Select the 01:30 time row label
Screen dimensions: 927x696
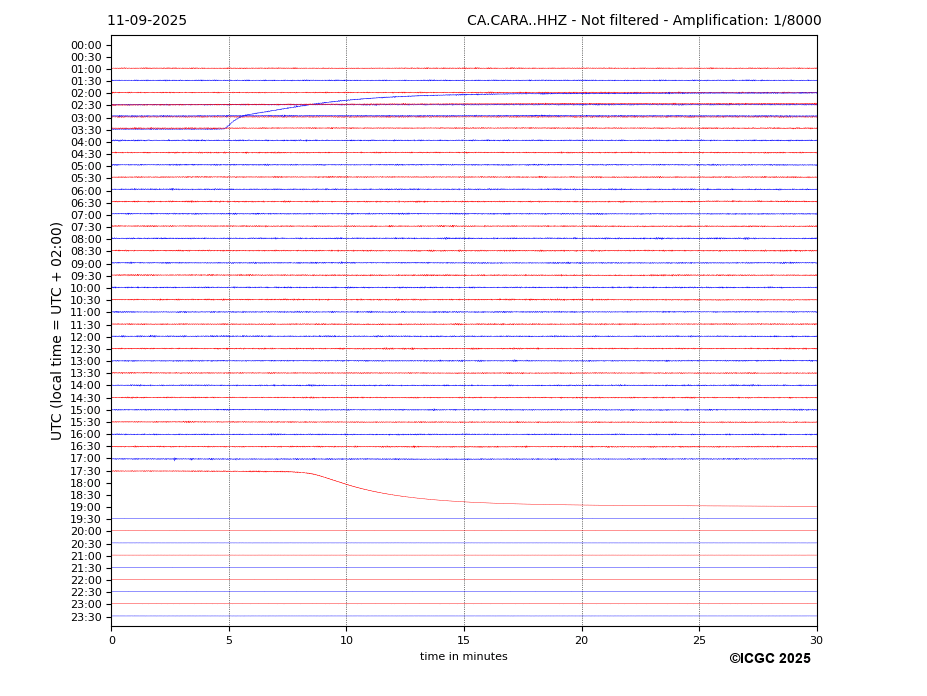[86, 82]
